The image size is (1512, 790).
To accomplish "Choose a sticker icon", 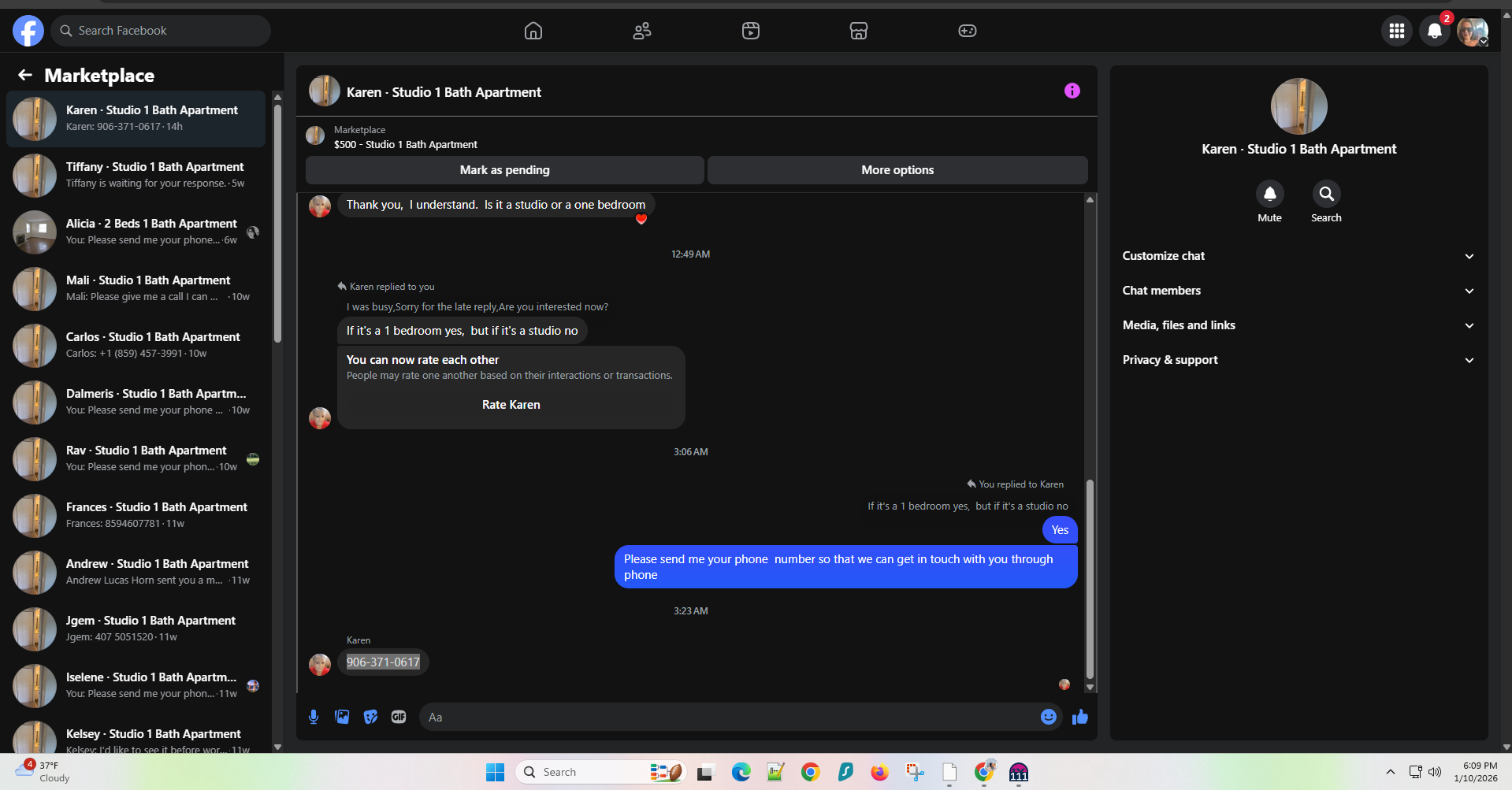I will (x=370, y=717).
